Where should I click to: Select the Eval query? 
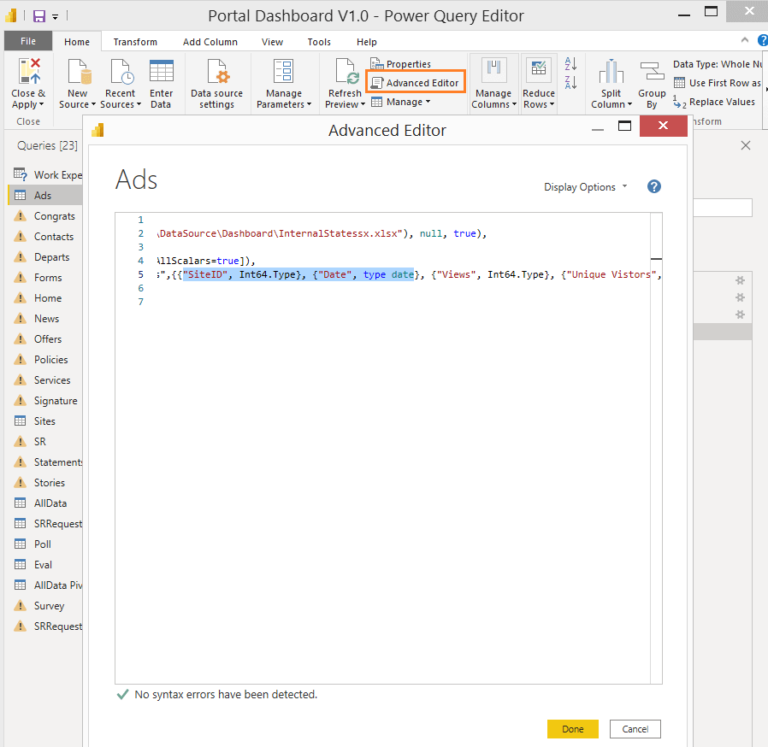click(x=46, y=565)
